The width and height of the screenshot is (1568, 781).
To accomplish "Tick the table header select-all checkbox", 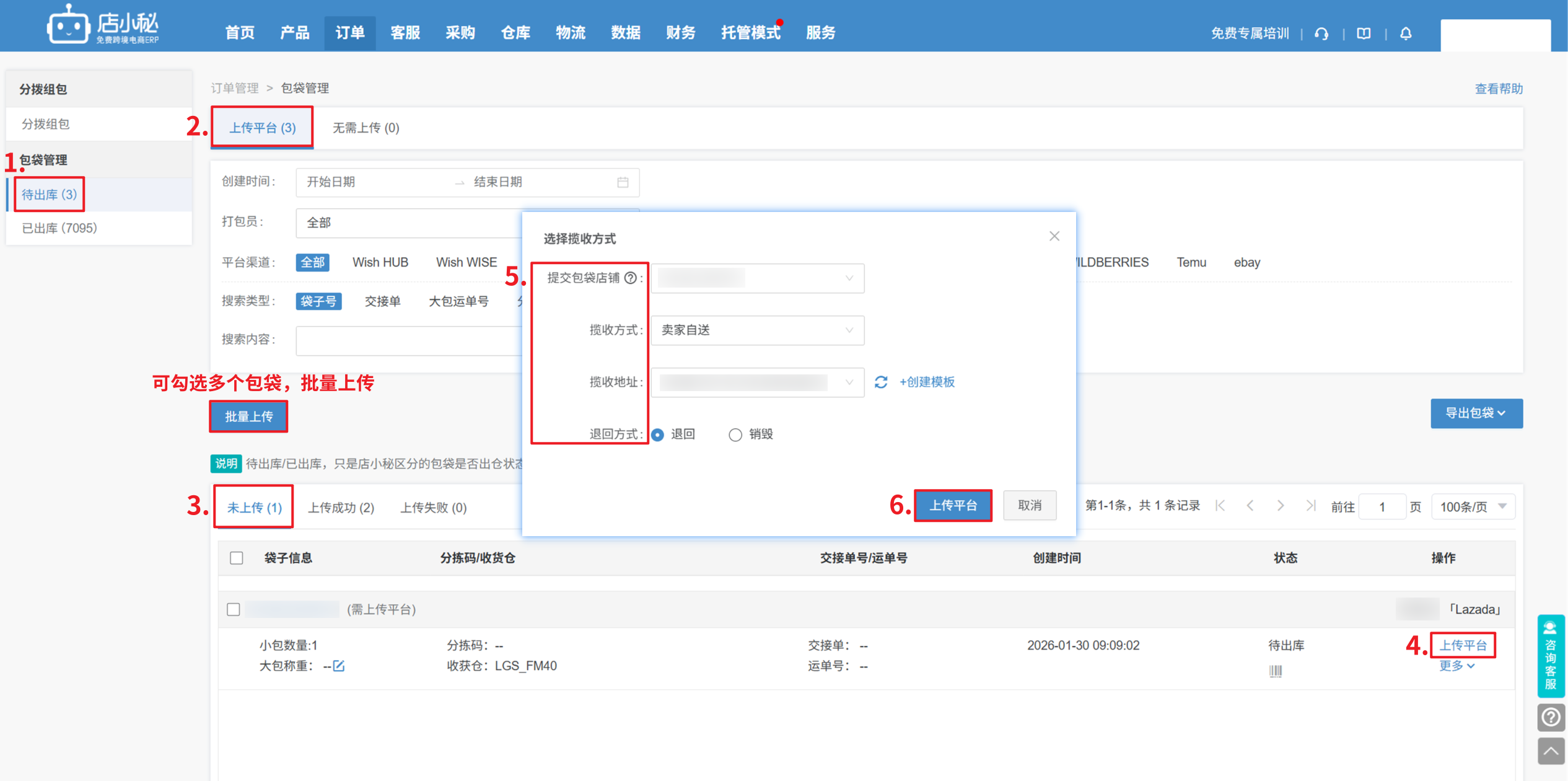I will [237, 558].
